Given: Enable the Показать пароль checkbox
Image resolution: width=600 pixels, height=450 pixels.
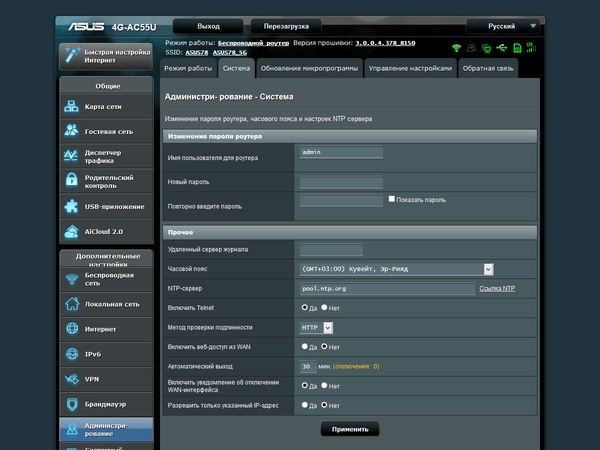Looking at the screenshot, I should tap(392, 199).
